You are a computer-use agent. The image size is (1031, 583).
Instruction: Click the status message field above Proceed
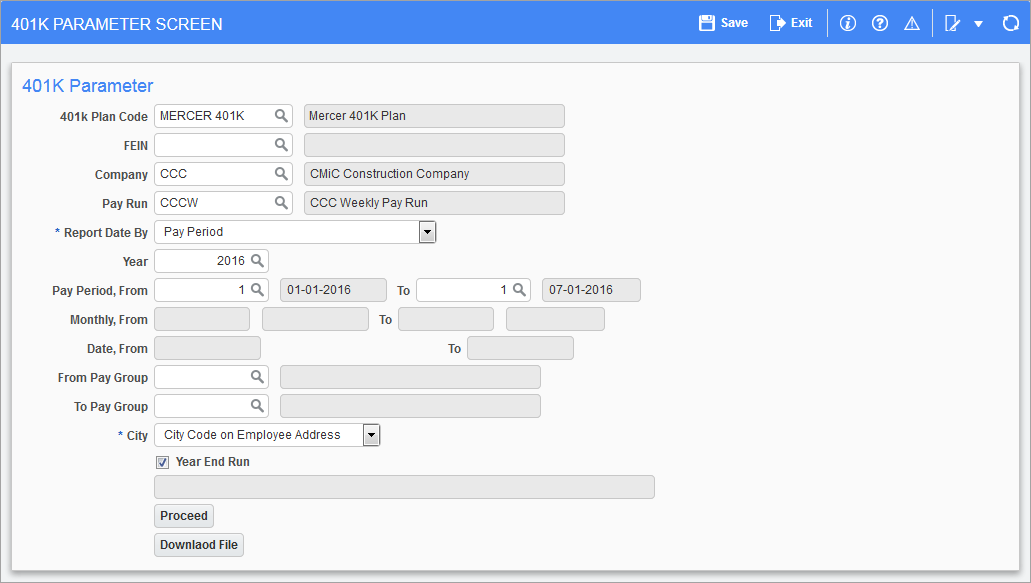click(x=404, y=487)
